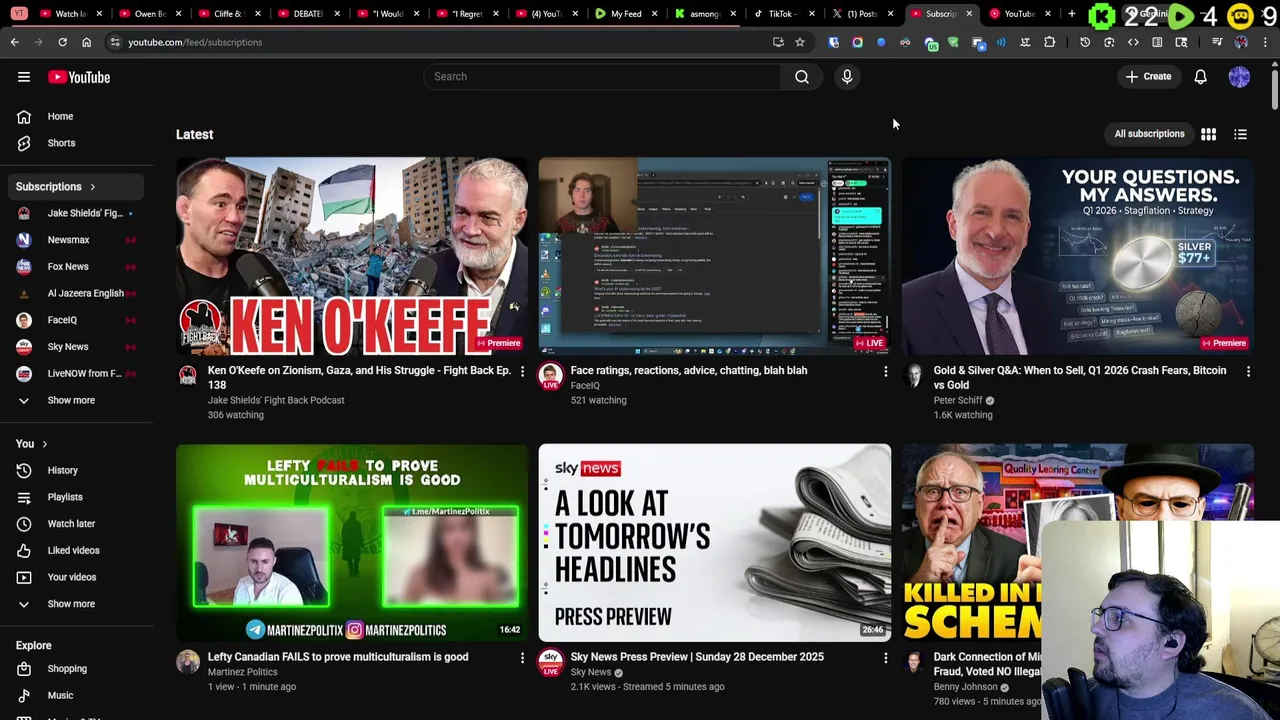Open the Watch later list
This screenshot has height=720, width=1280.
click(72, 523)
